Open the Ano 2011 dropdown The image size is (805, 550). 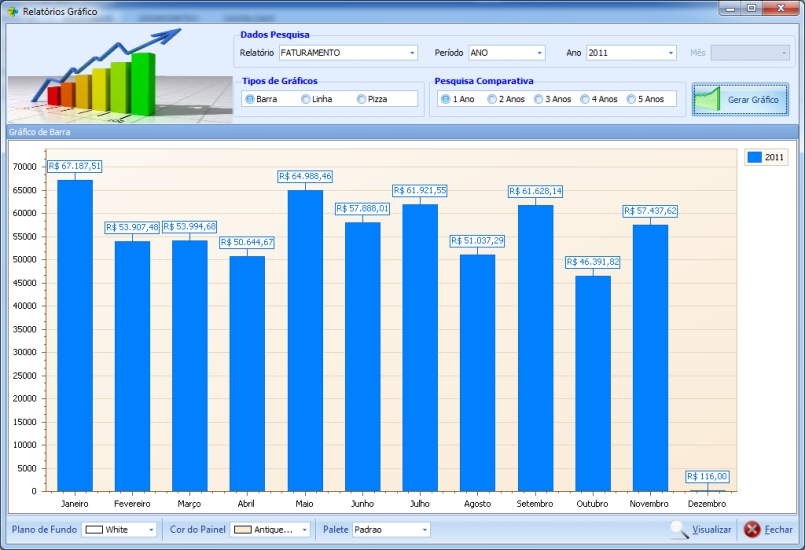[671, 53]
